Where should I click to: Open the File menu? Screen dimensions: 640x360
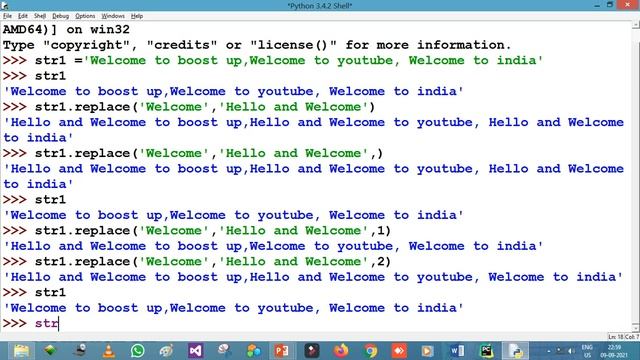coord(7,16)
